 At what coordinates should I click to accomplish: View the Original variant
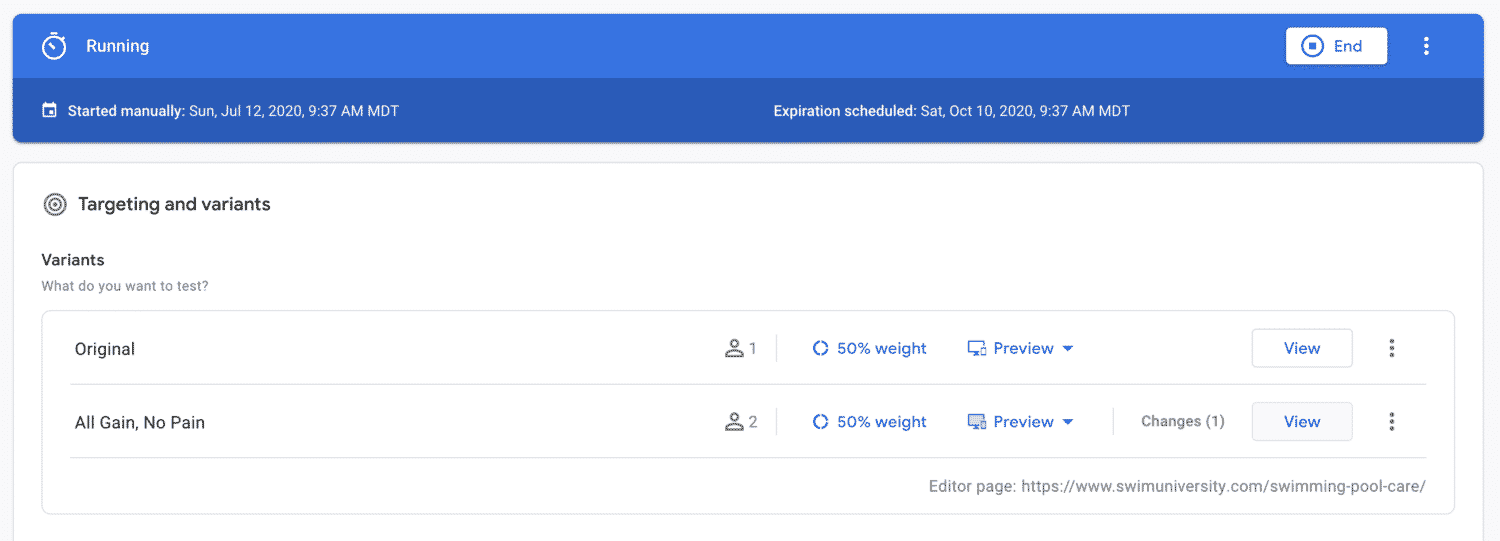coord(1302,348)
